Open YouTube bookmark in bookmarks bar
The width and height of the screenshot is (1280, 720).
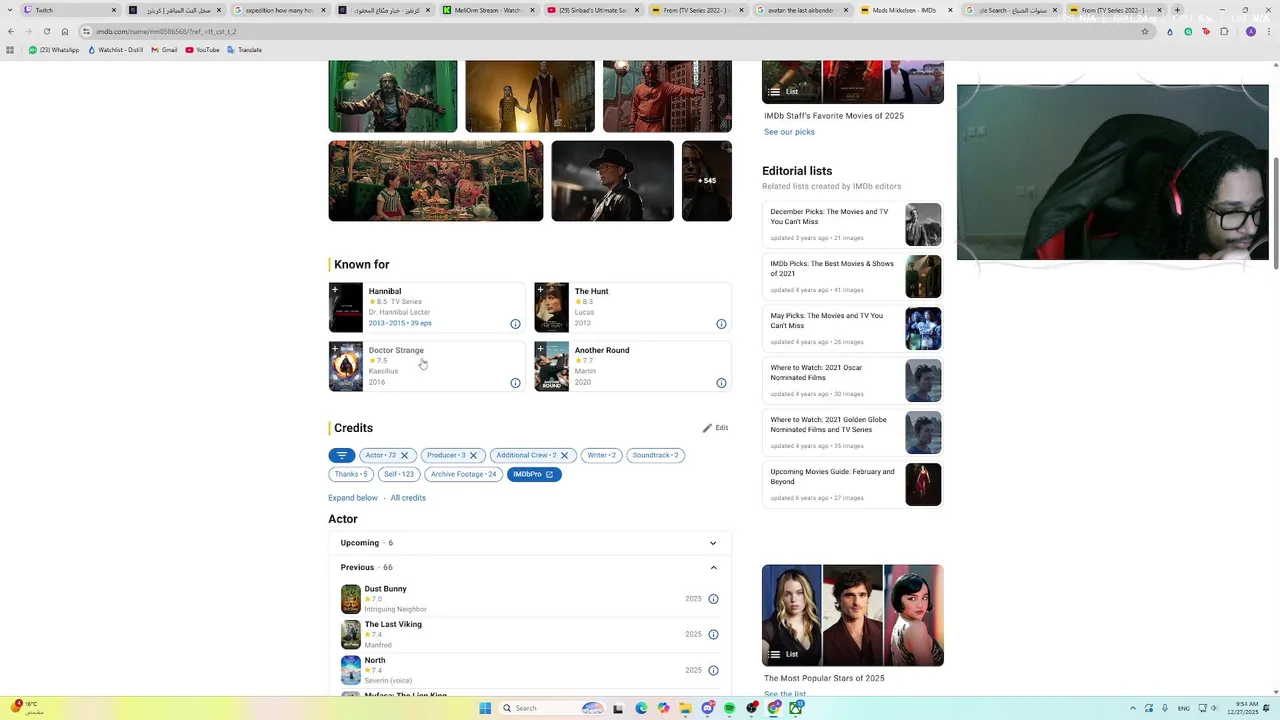pyautogui.click(x=202, y=50)
